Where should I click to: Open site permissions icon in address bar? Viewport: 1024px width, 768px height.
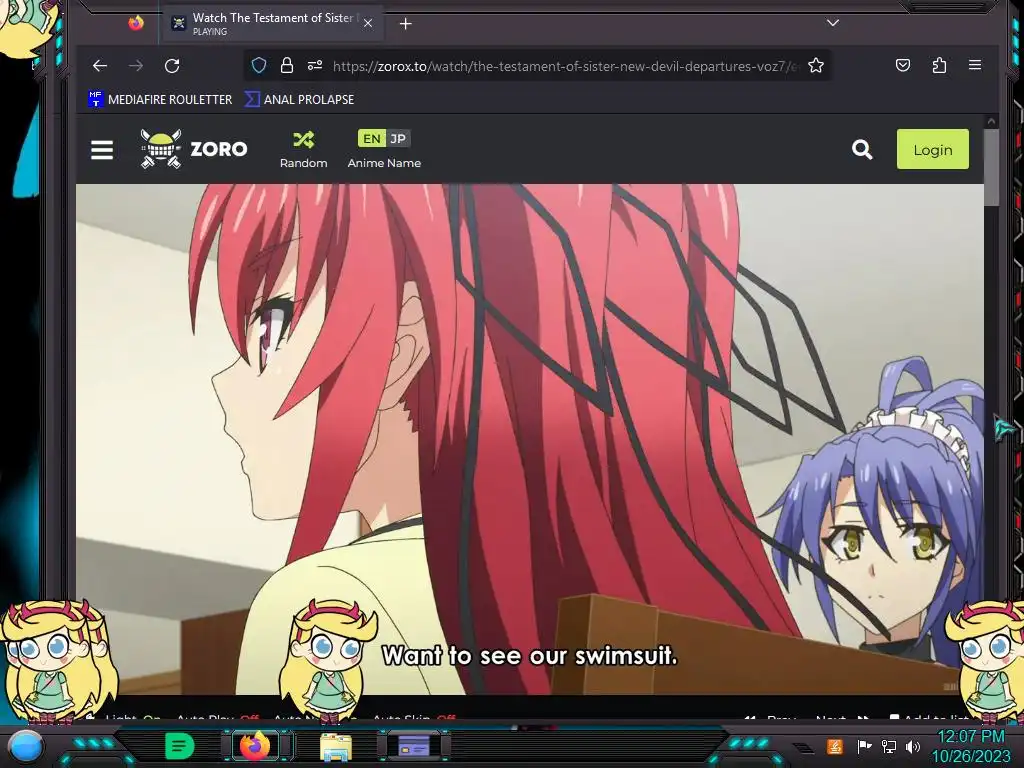click(315, 65)
